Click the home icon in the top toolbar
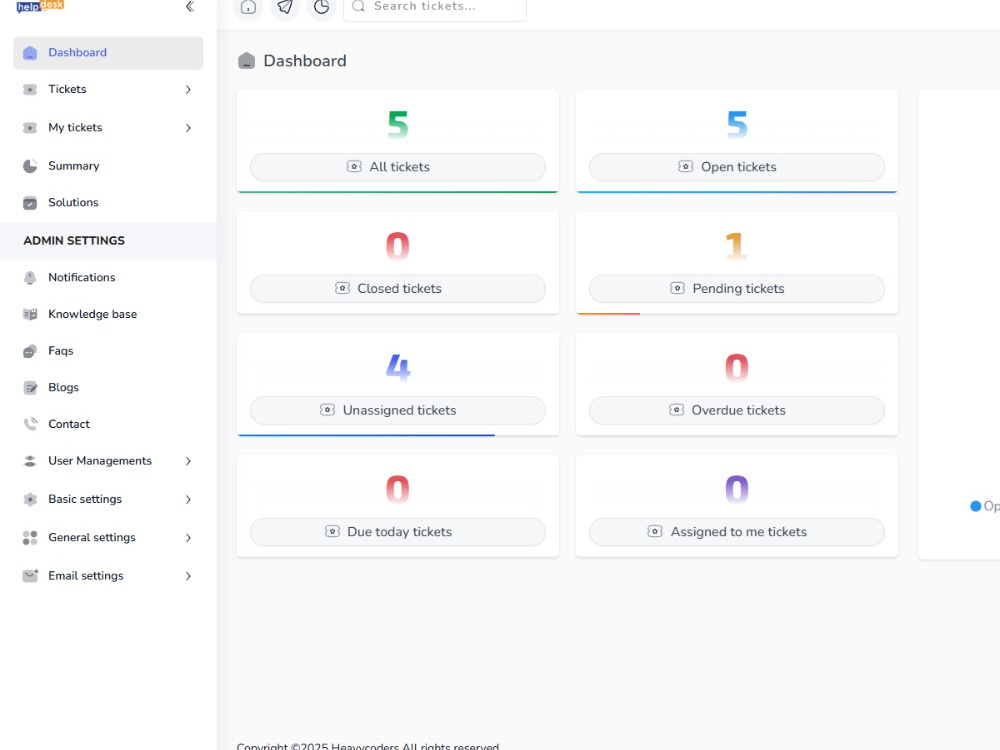Screen dimensions: 1000x750 (x=248, y=8)
